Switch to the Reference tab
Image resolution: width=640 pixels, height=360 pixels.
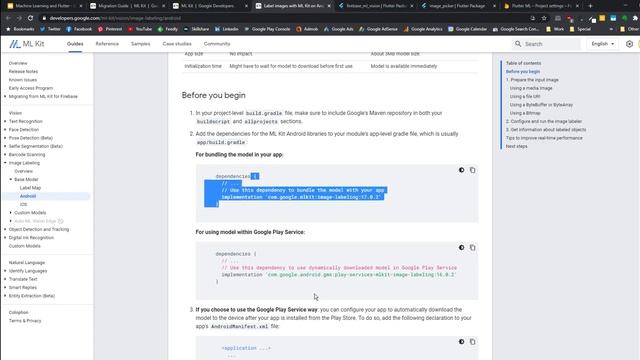[x=107, y=44]
